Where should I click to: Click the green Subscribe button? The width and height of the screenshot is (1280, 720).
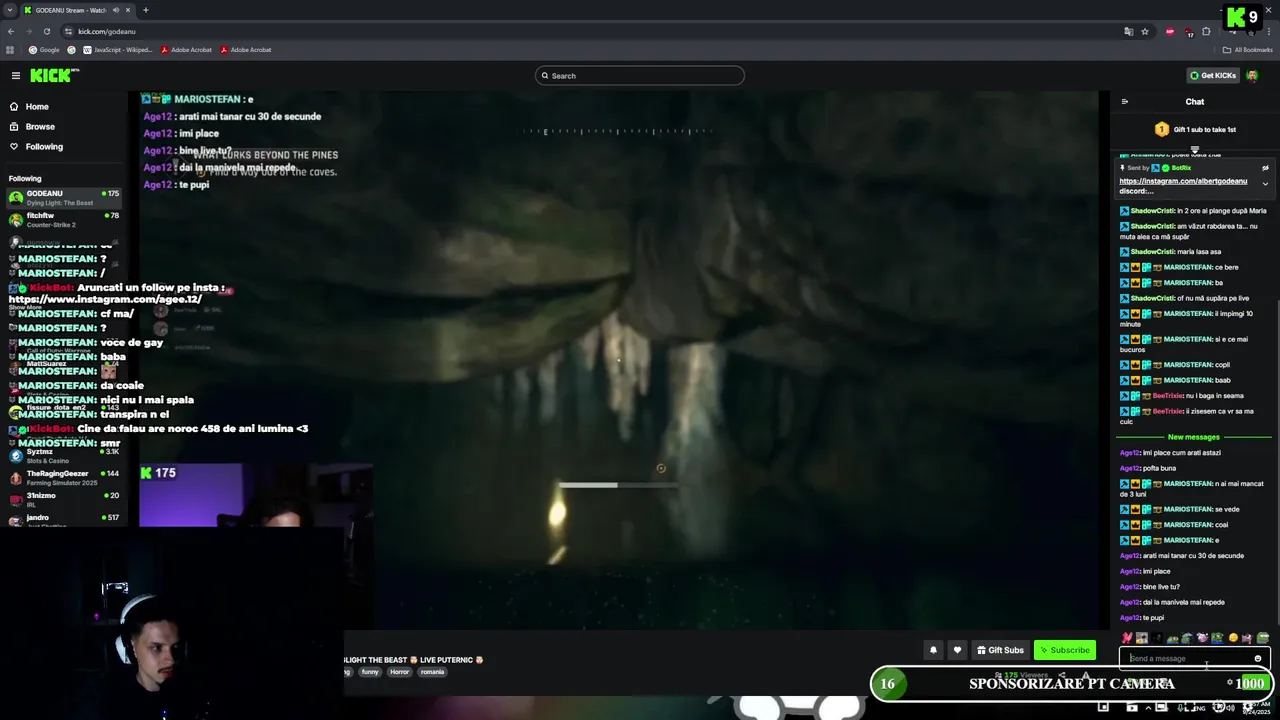pyautogui.click(x=1065, y=650)
